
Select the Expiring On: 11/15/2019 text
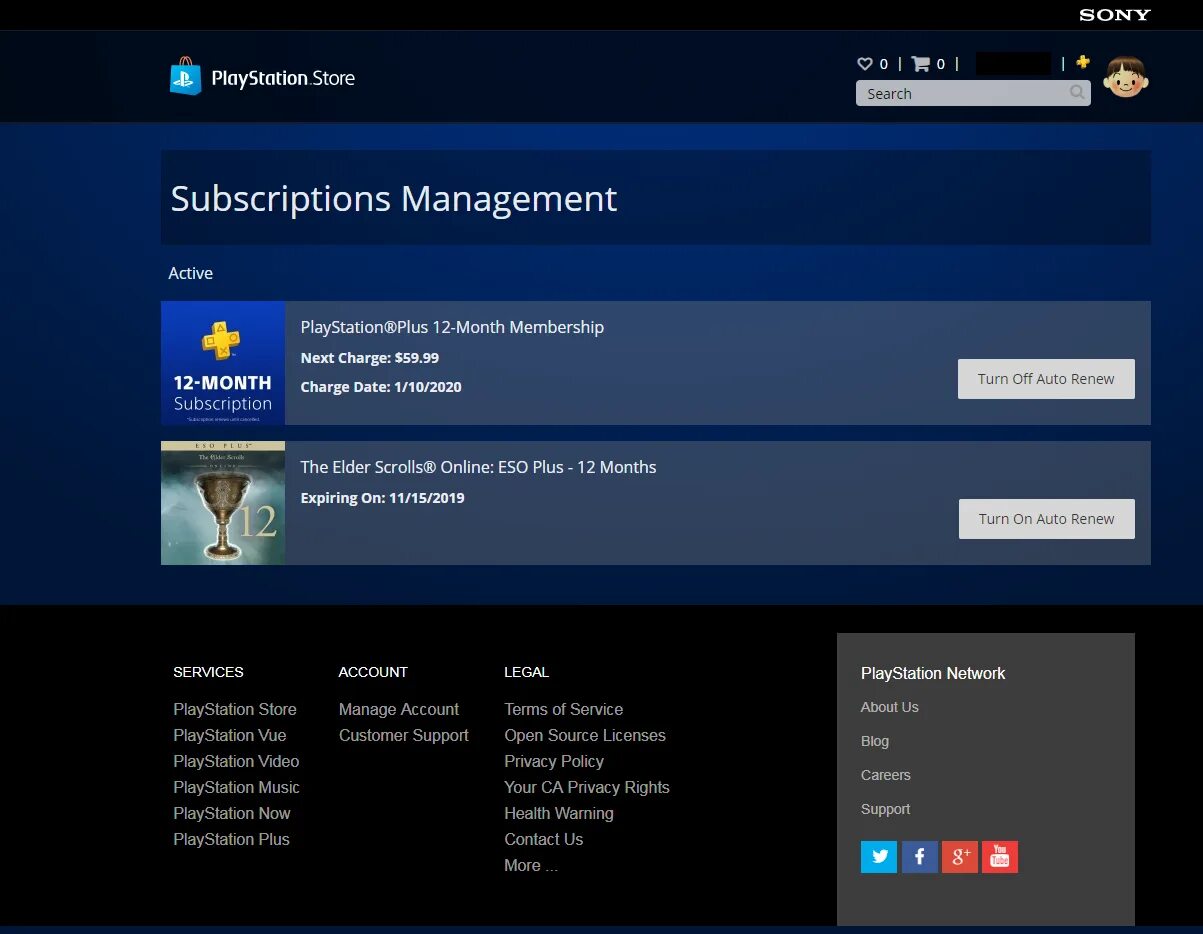point(383,498)
